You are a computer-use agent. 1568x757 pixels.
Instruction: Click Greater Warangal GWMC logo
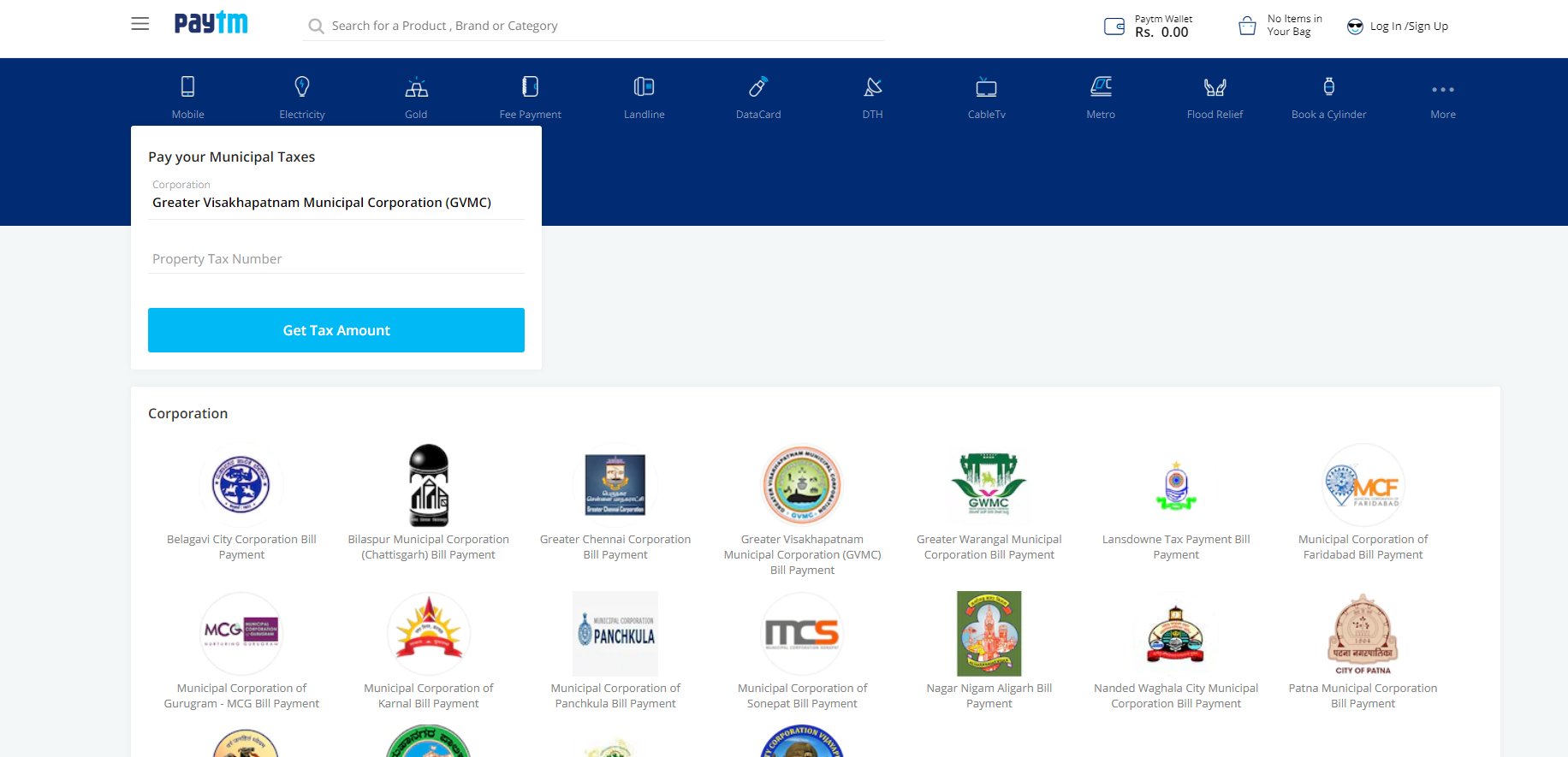pyautogui.click(x=989, y=484)
